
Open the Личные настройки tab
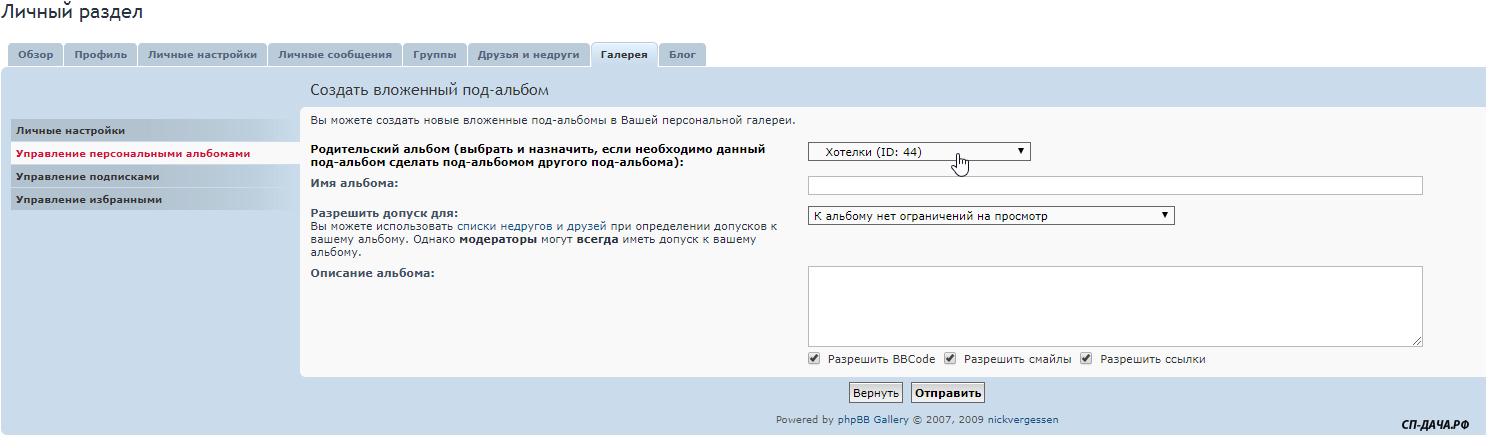pos(202,55)
